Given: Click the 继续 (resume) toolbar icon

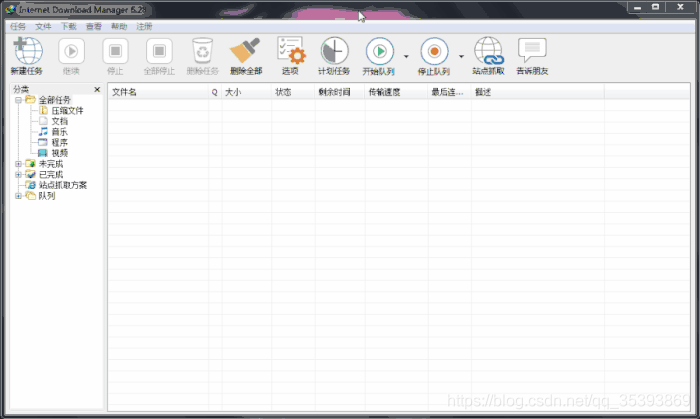Looking at the screenshot, I should [71, 51].
